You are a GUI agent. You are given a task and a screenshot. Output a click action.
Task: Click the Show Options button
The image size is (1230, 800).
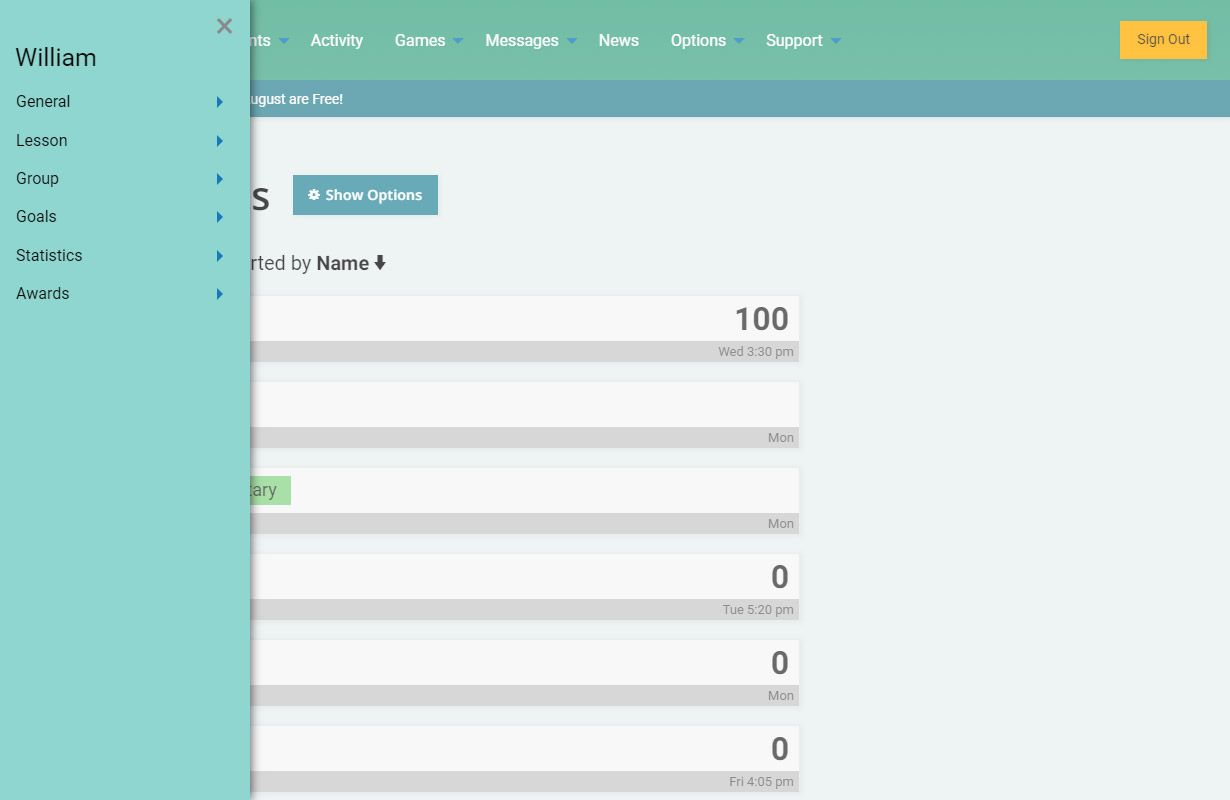[x=365, y=195]
